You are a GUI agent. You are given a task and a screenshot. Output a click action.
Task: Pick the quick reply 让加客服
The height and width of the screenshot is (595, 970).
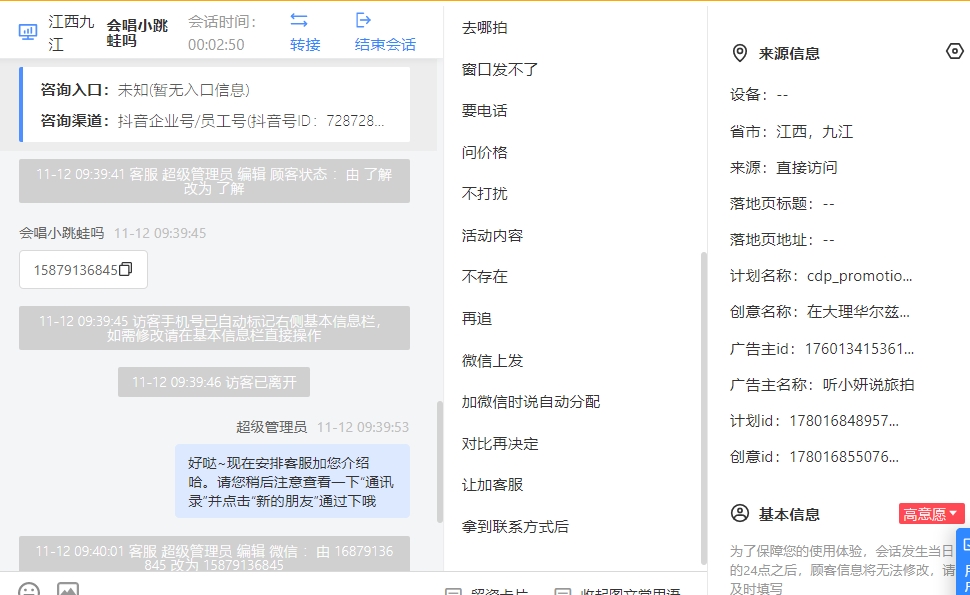point(492,485)
